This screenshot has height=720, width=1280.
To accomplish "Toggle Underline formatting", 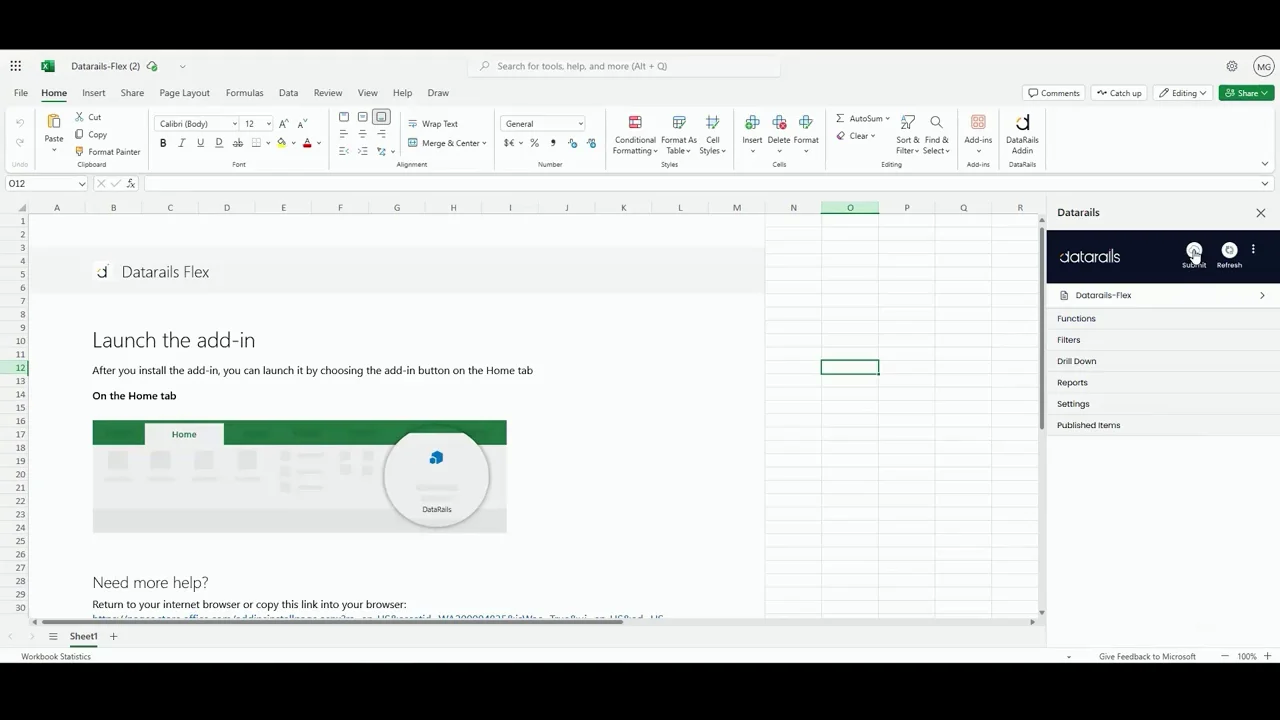I will click(x=200, y=143).
